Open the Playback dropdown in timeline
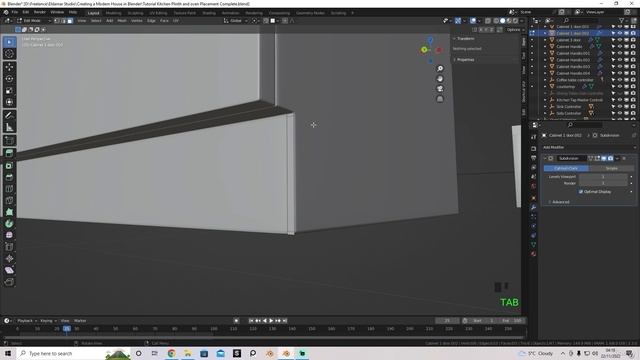 (x=27, y=321)
